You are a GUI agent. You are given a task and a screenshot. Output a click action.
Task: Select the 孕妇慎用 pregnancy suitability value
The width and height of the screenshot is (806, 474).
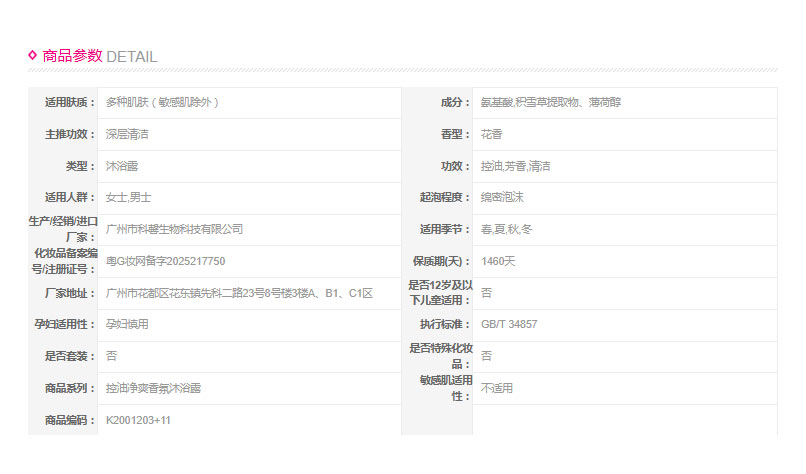(x=127, y=324)
